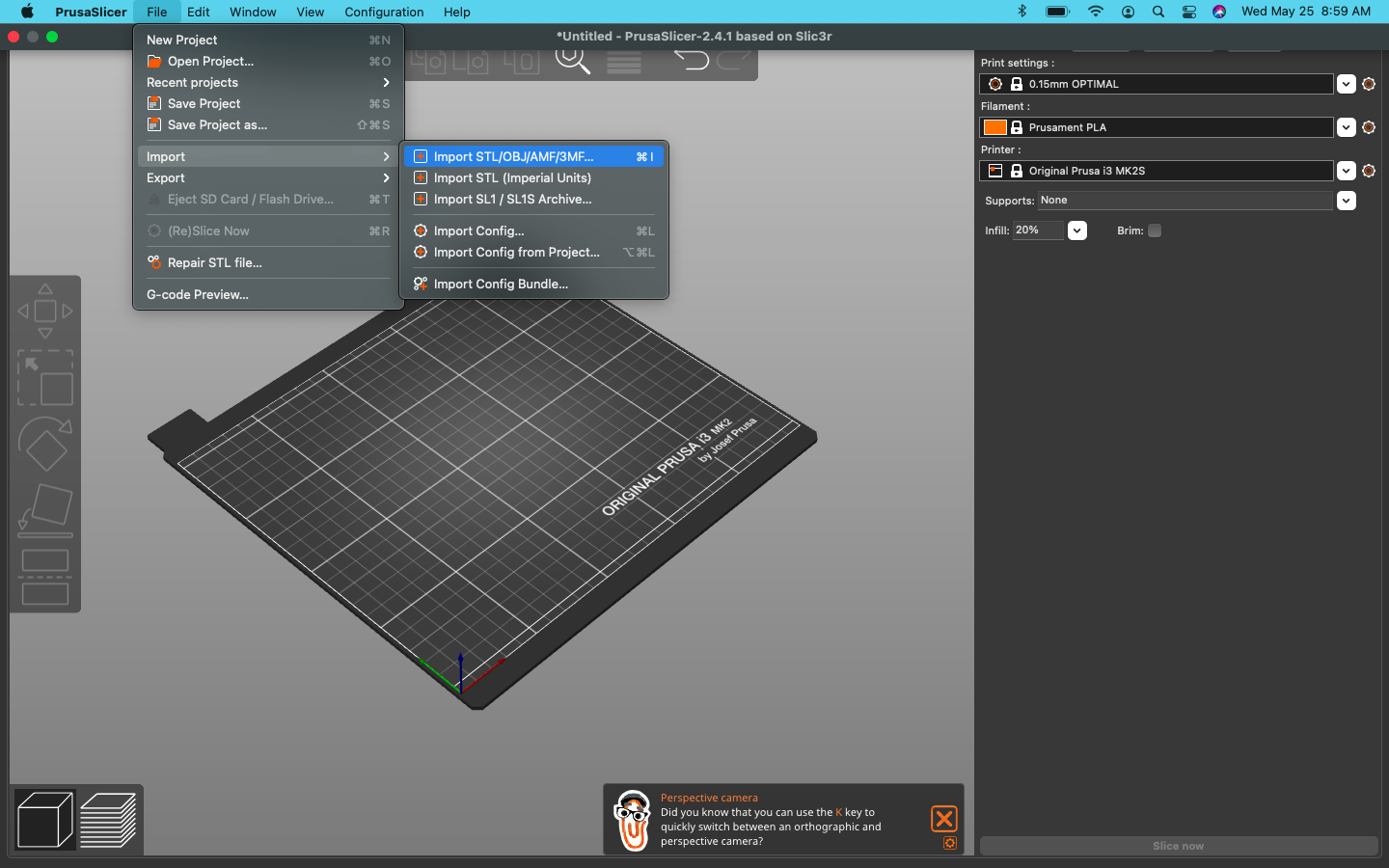Select Import Config from Project
Screen dimensions: 1389x868
533,252
